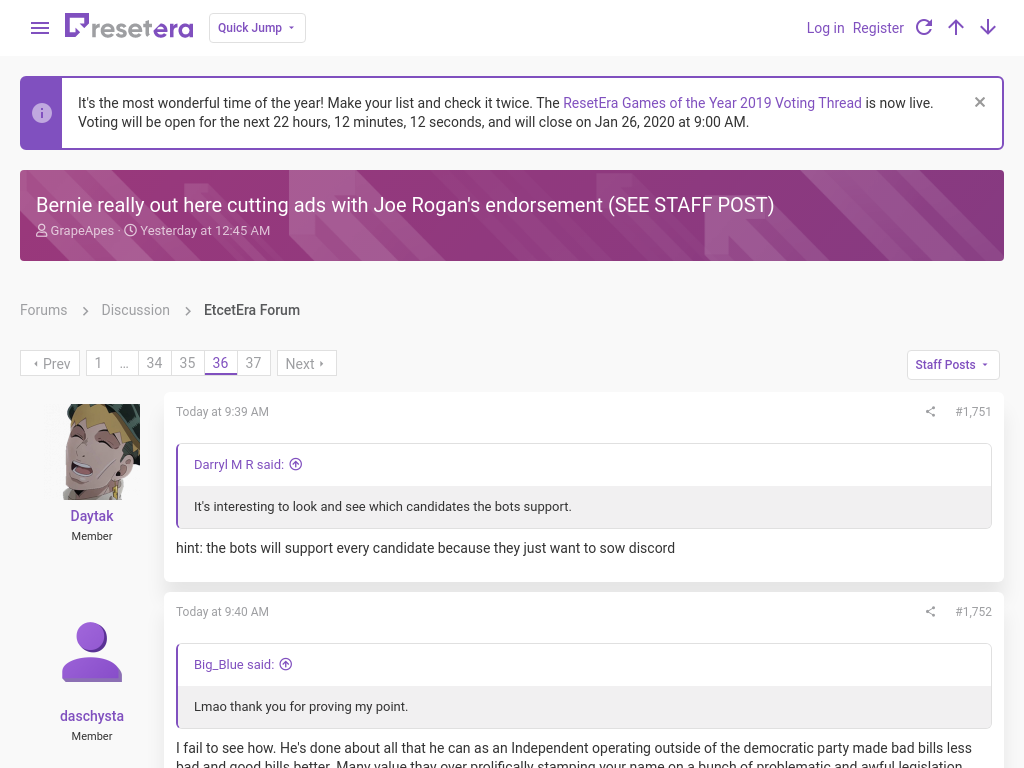Navigate to Discussion breadcrumb
The height and width of the screenshot is (768, 1024).
pyautogui.click(x=135, y=310)
